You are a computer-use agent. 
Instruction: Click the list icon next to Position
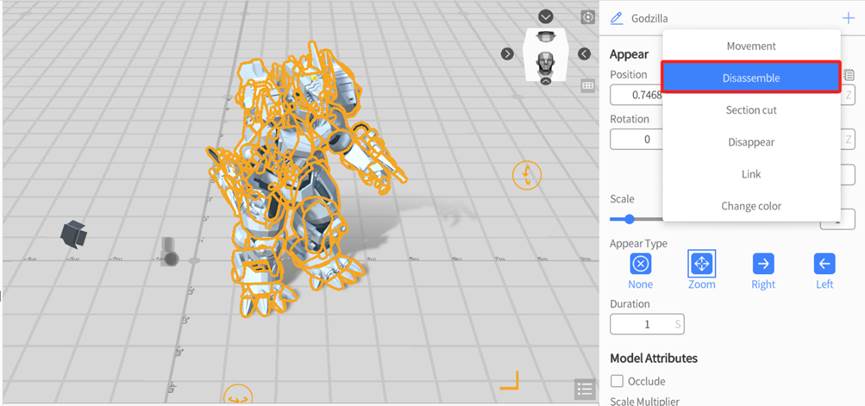pos(849,75)
